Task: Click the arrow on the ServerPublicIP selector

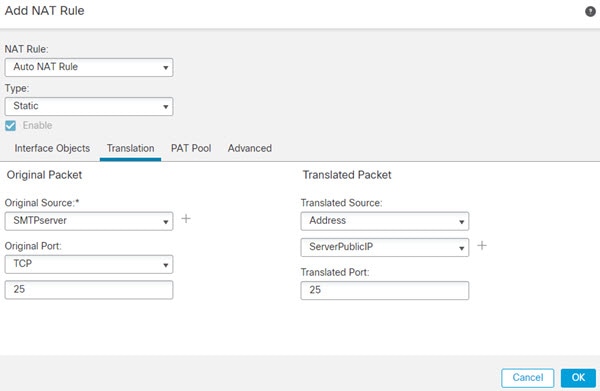Action: (461, 248)
